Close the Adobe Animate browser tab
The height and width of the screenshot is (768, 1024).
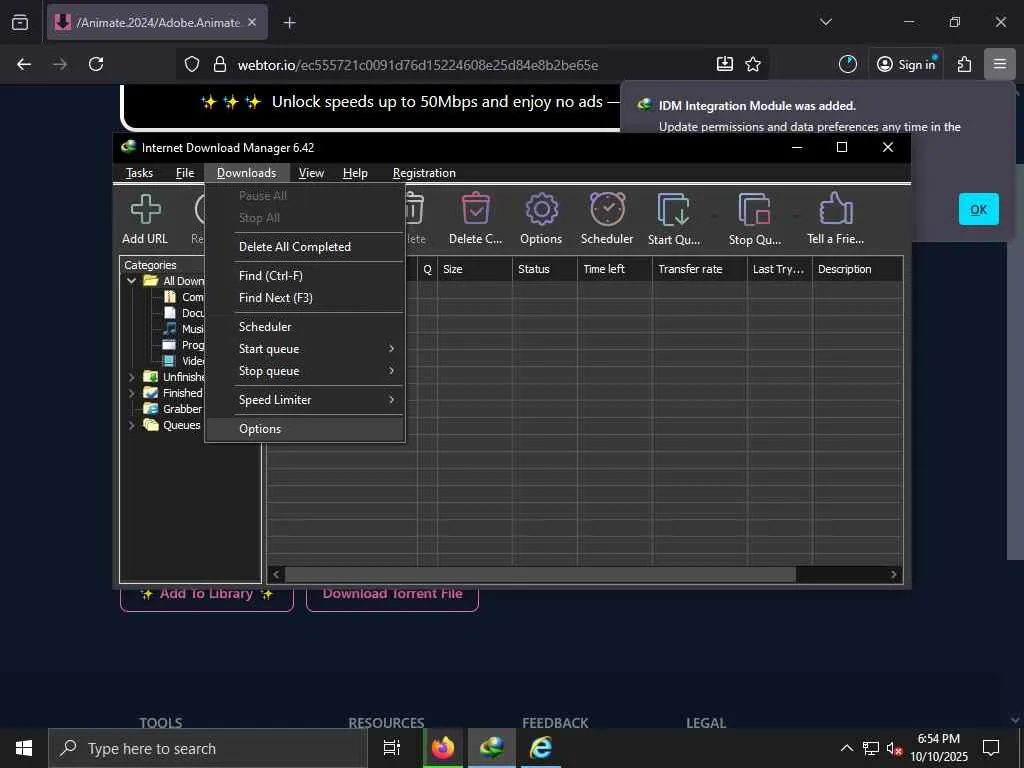pos(252,23)
